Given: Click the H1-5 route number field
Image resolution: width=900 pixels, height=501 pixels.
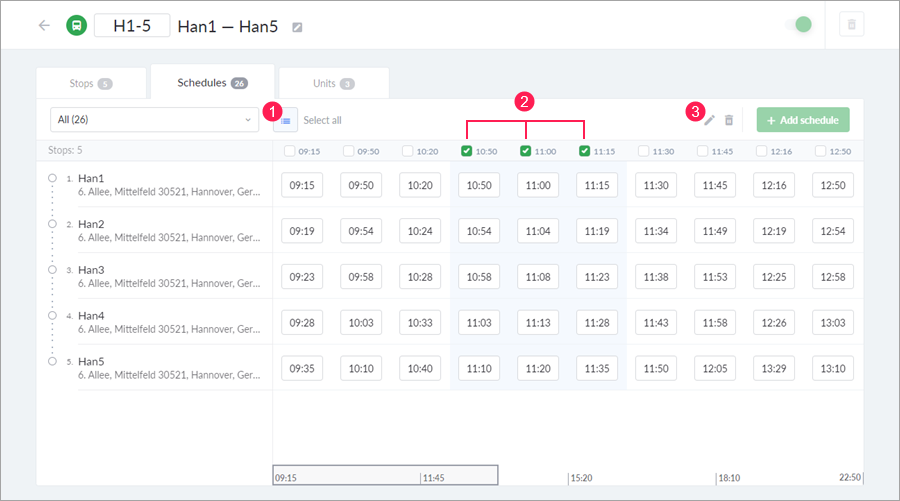Looking at the screenshot, I should pyautogui.click(x=132, y=25).
